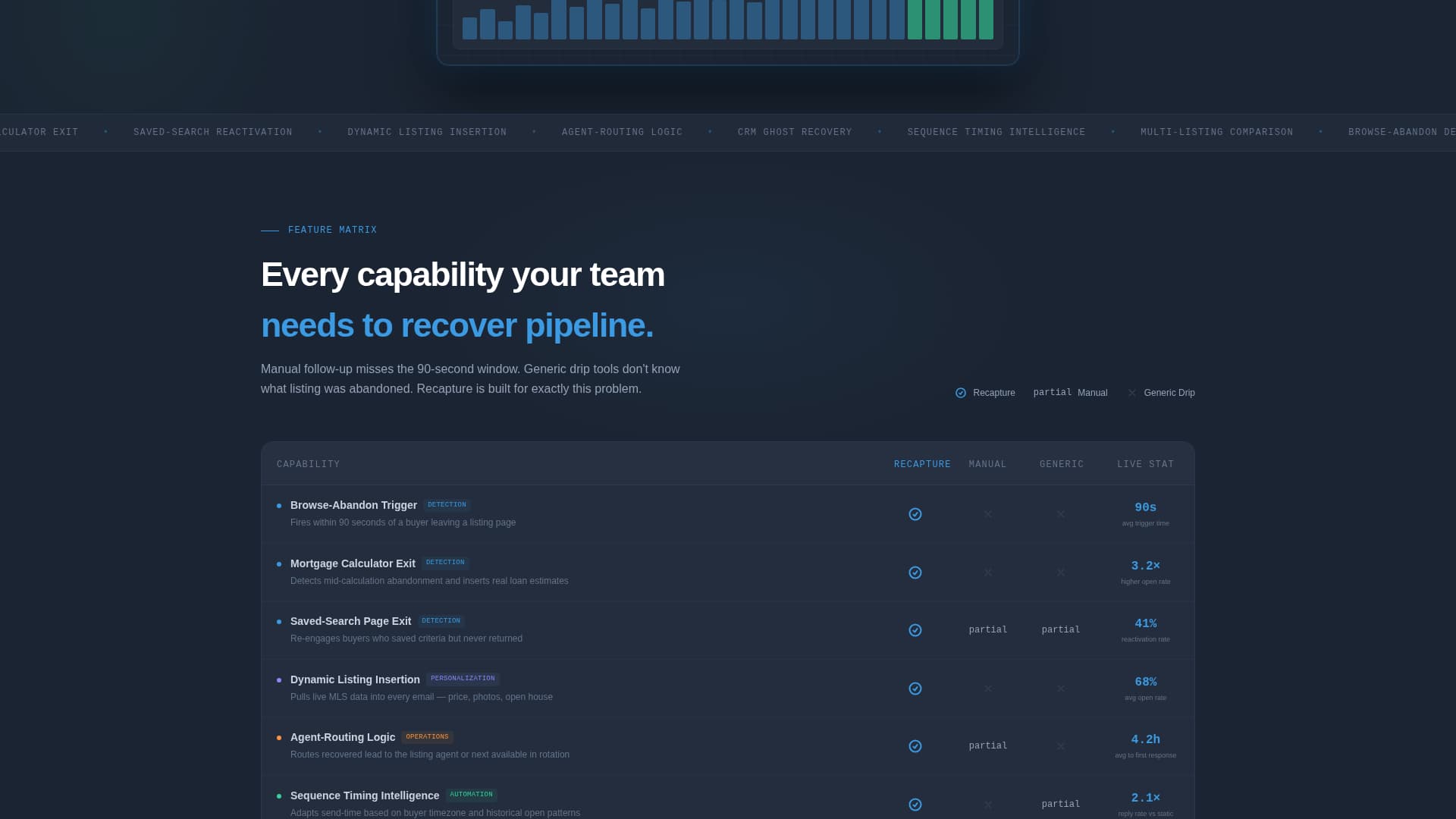The width and height of the screenshot is (1456, 819).
Task: Click the Manual X mark for Browse-Abandon Trigger
Action: pos(988,514)
